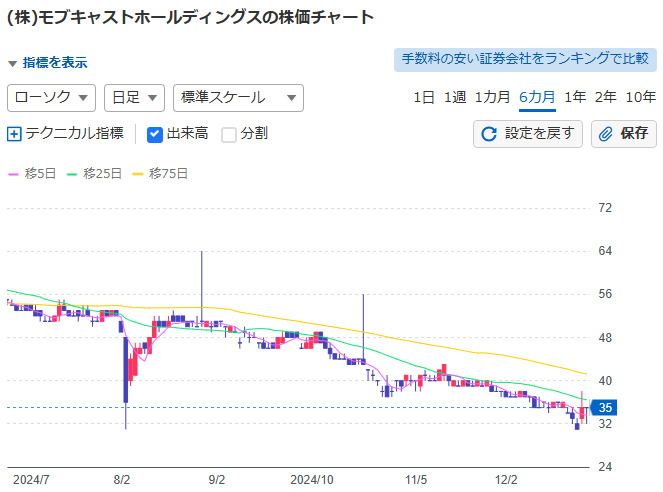Expand the 指標を表示 disclosure triangle
The image size is (663, 492).
tap(13, 64)
